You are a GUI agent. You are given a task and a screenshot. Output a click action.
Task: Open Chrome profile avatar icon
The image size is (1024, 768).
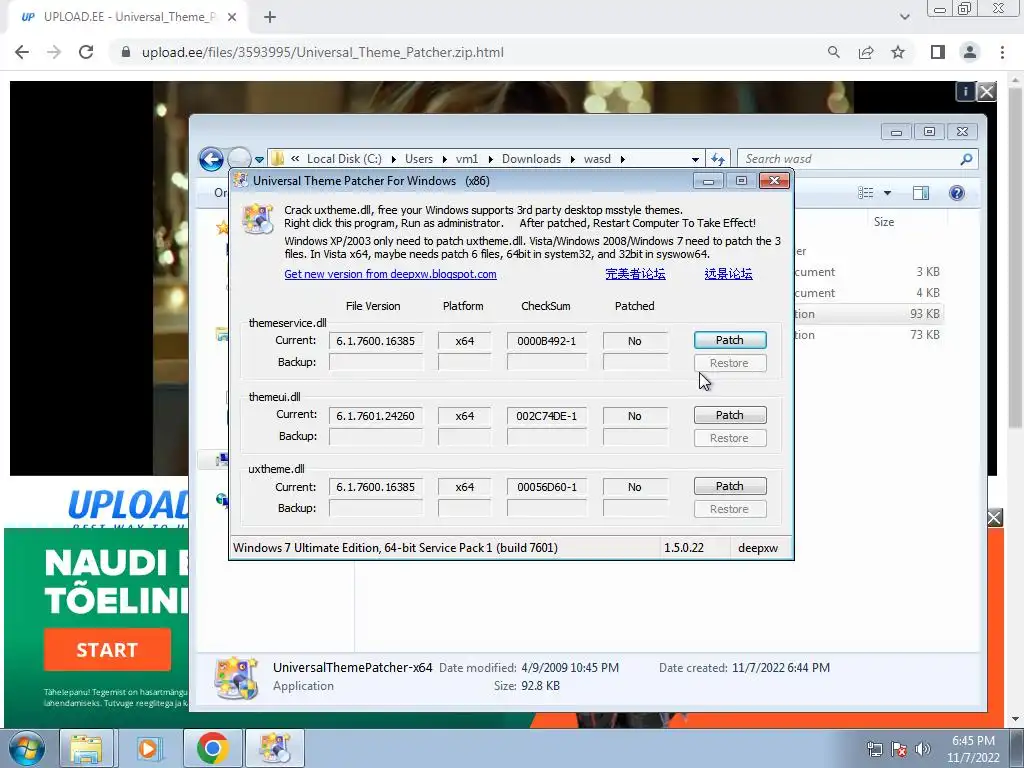970,52
